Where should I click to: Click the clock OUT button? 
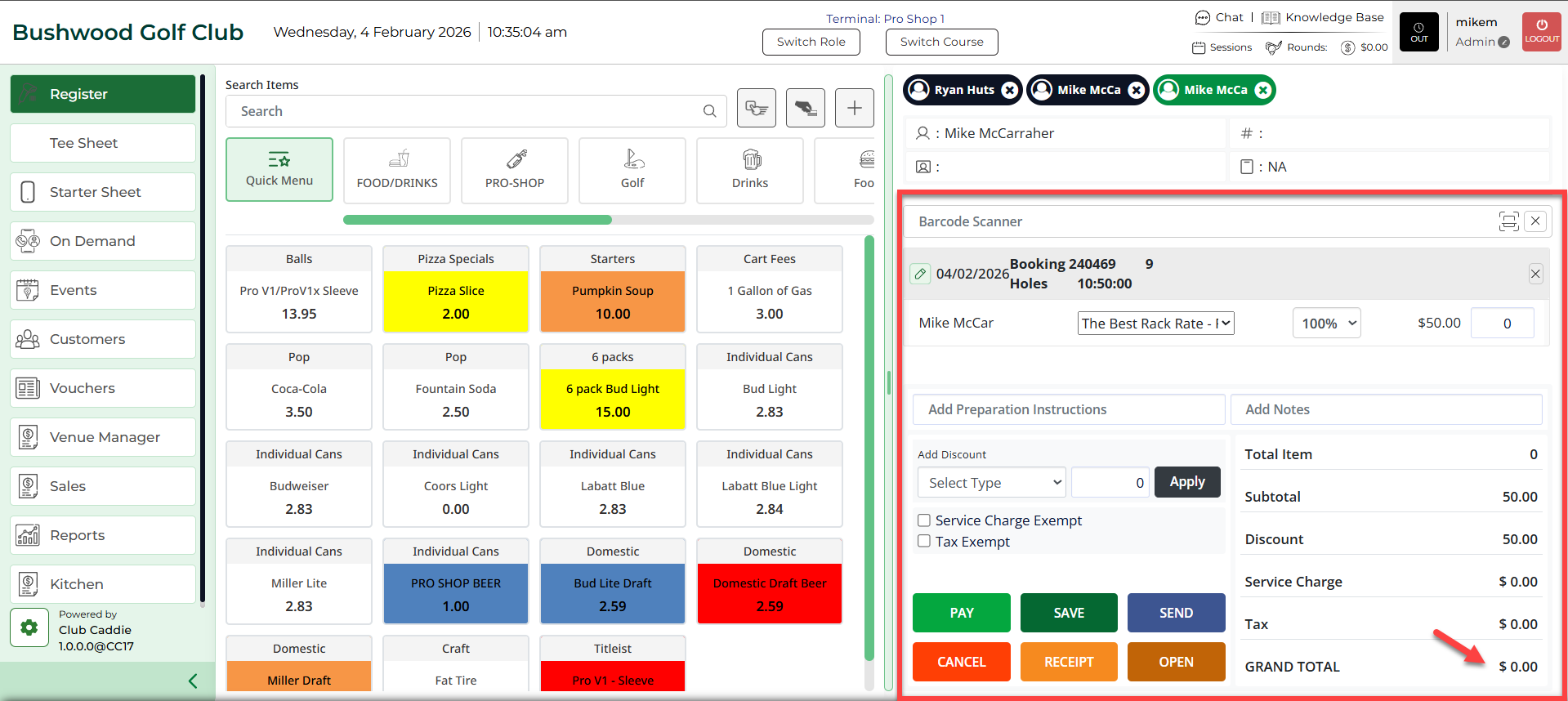pyautogui.click(x=1419, y=32)
